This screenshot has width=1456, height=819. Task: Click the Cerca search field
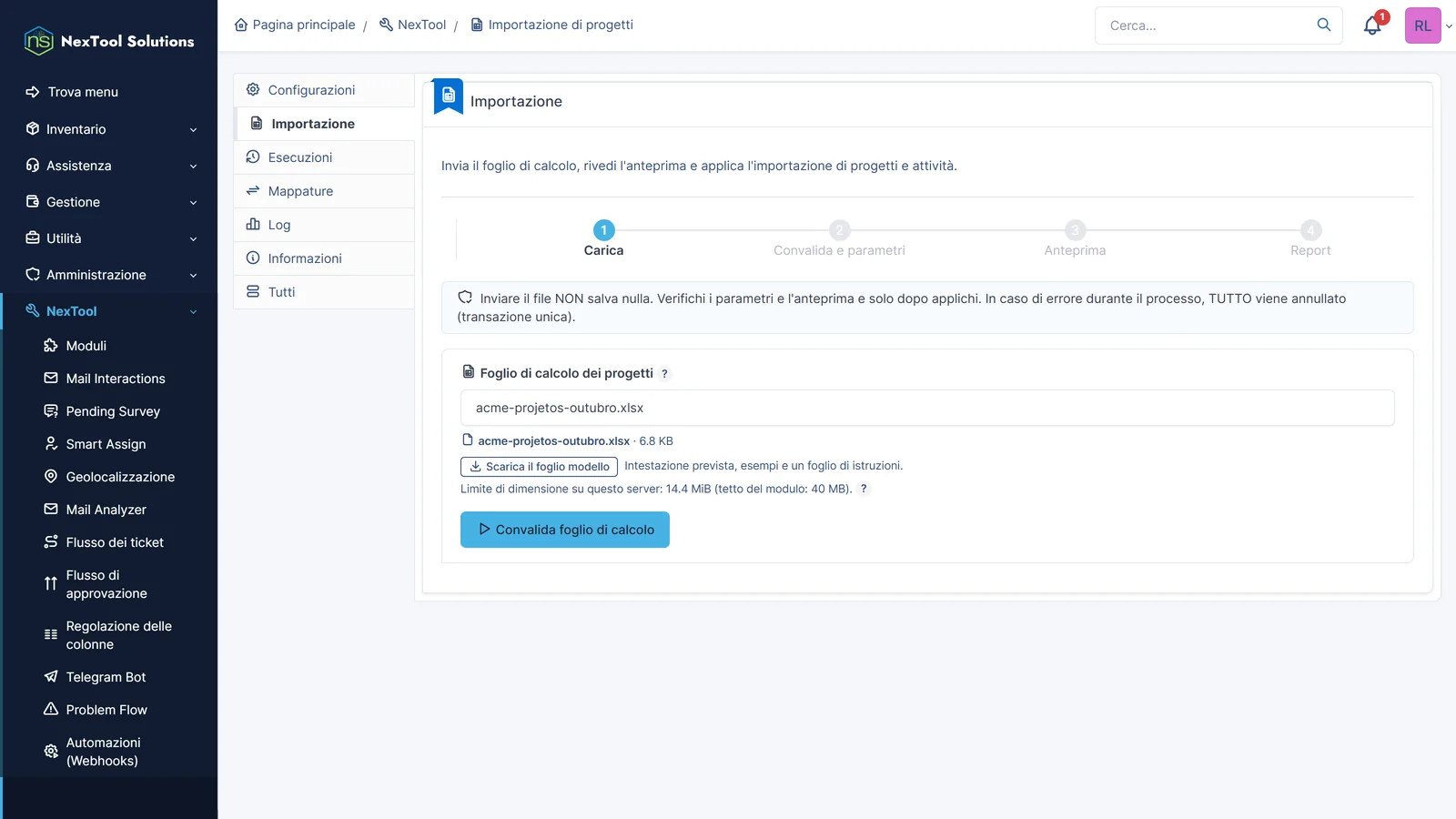coord(1207,25)
